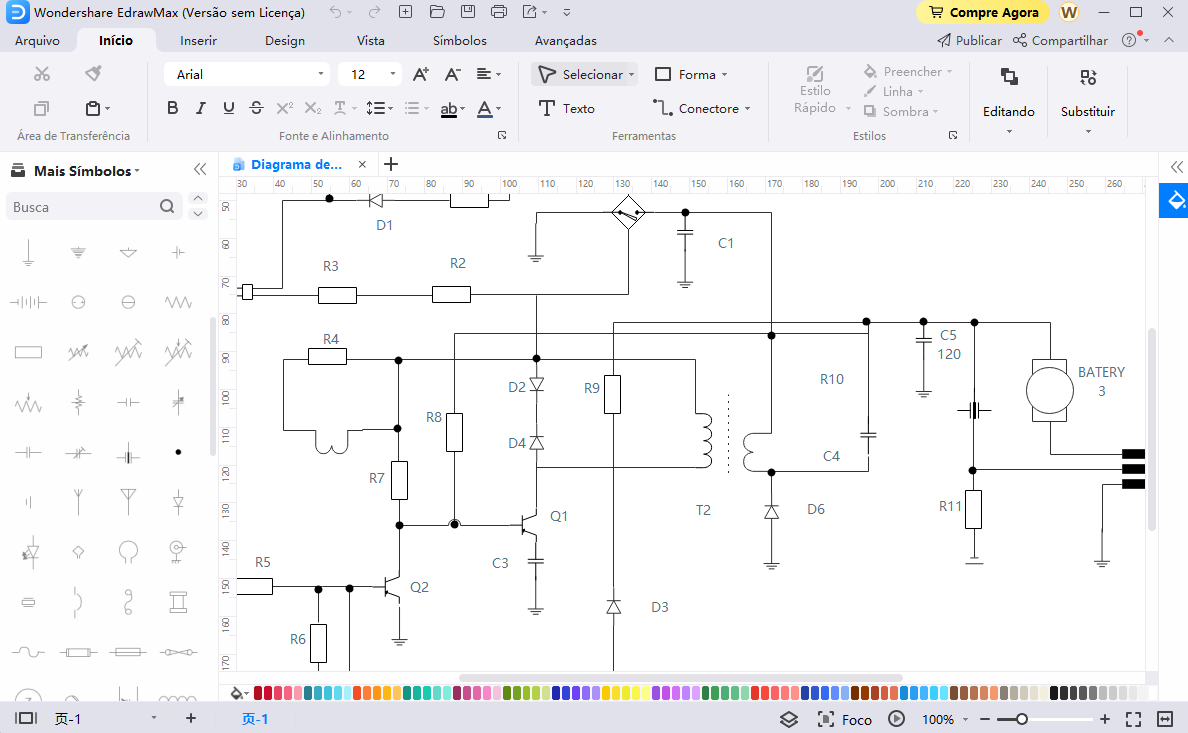Toggle italic text formatting
This screenshot has width=1188, height=733.
point(200,108)
